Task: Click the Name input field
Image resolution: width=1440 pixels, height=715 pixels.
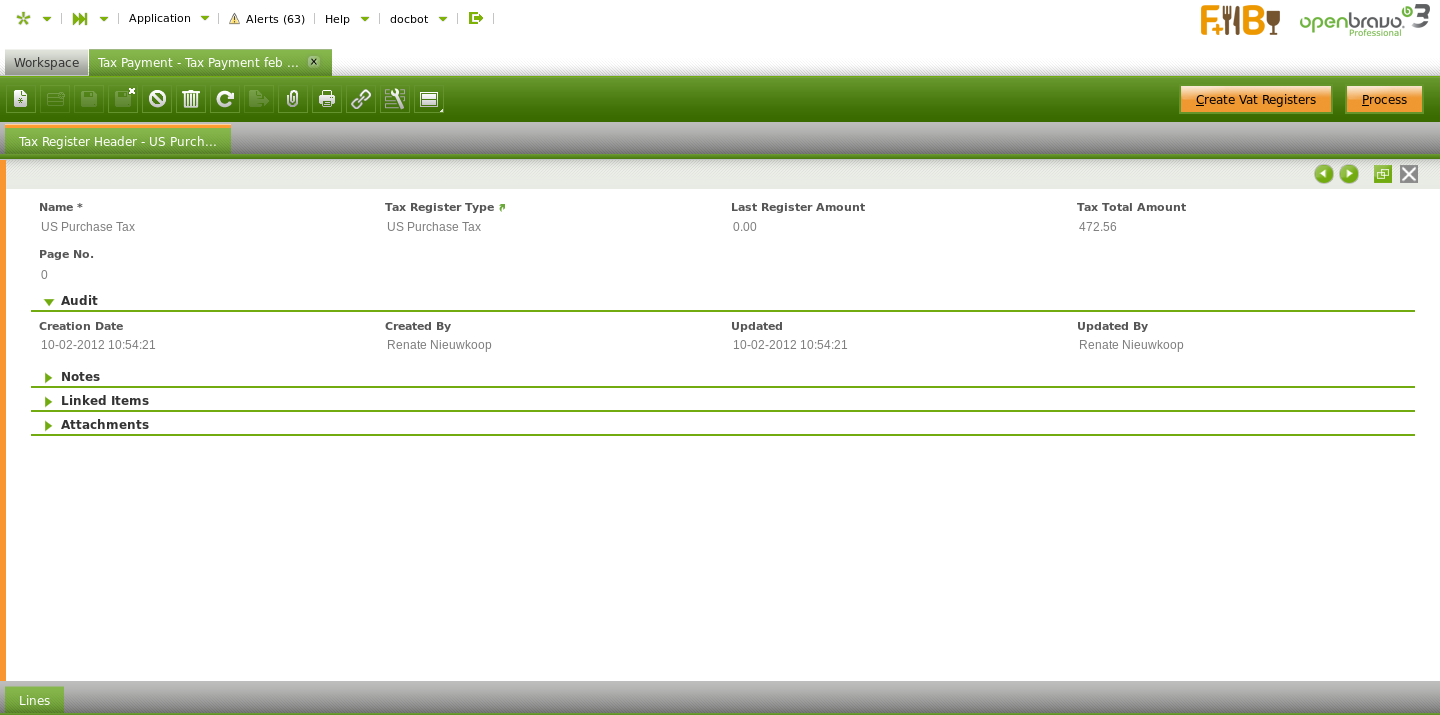Action: coord(200,227)
